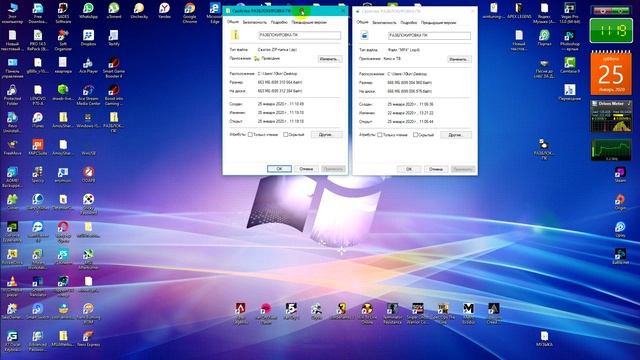Check Только чтение in ZIP properties window

pyautogui.click(x=250, y=134)
